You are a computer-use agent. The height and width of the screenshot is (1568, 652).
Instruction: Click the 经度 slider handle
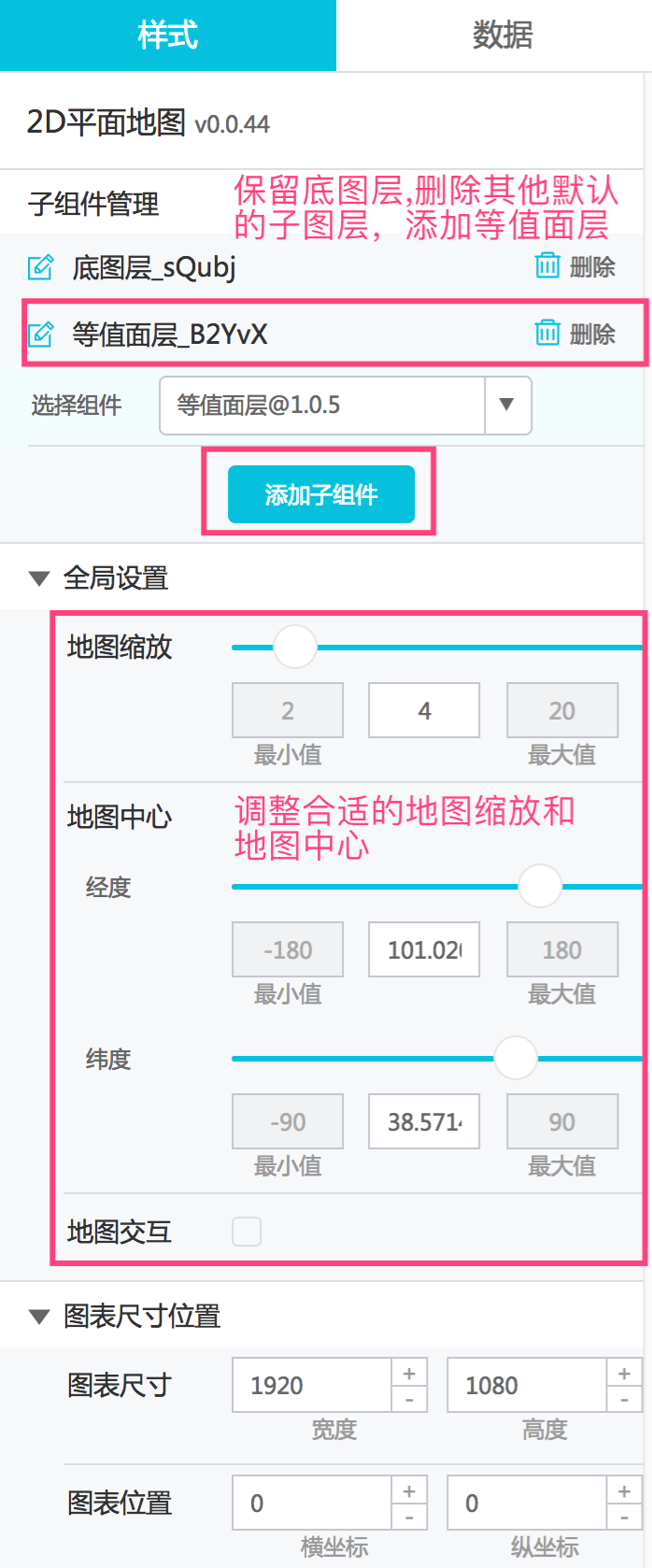(x=540, y=886)
